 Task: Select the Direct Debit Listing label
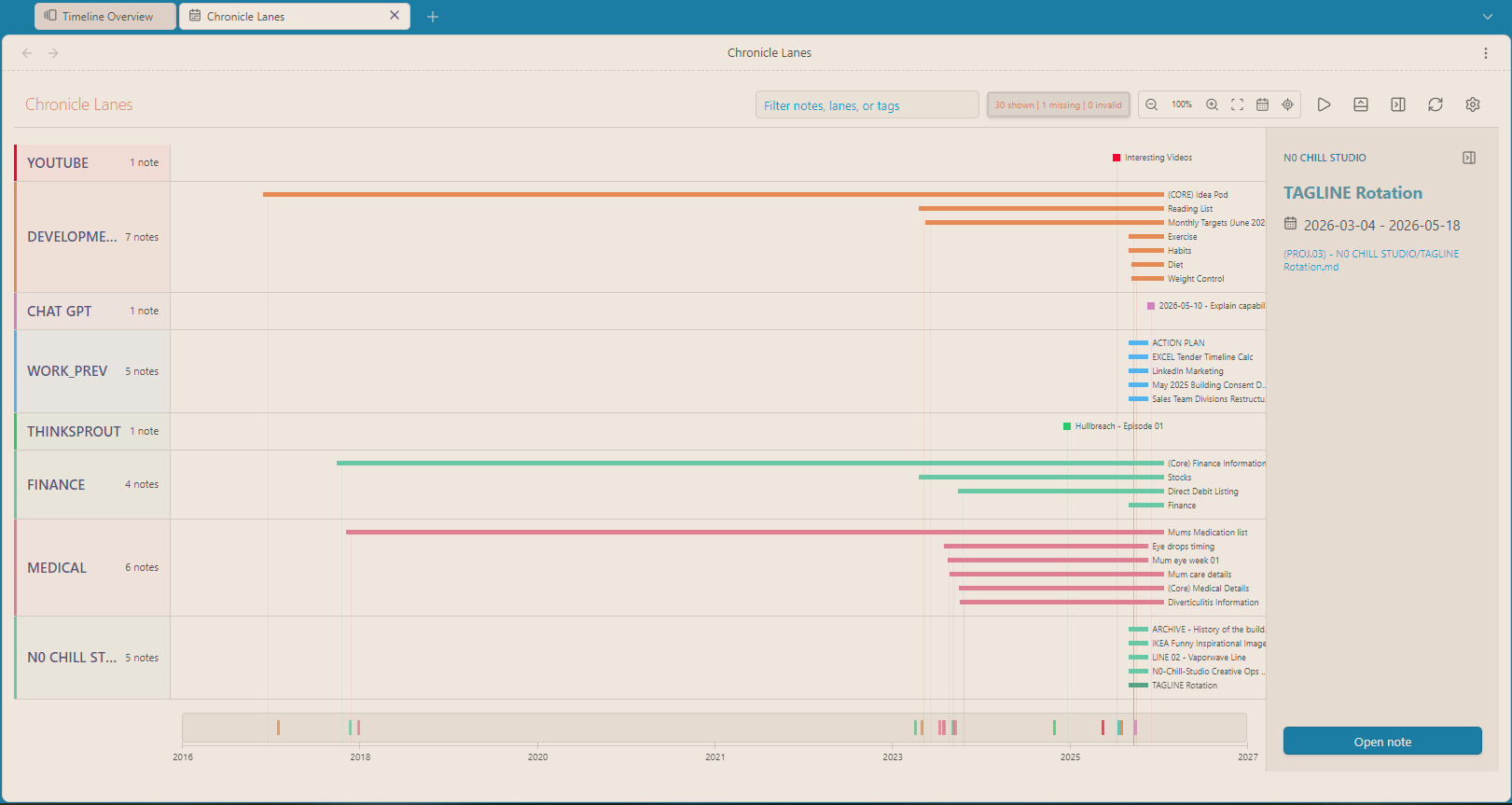click(1203, 492)
